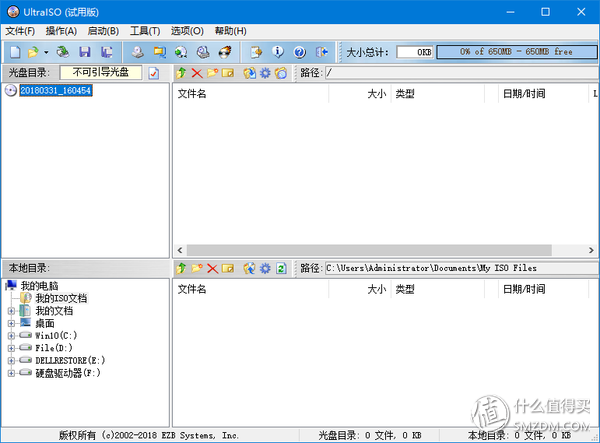
Task: Click the blue Info properties icon
Action: coord(278,52)
